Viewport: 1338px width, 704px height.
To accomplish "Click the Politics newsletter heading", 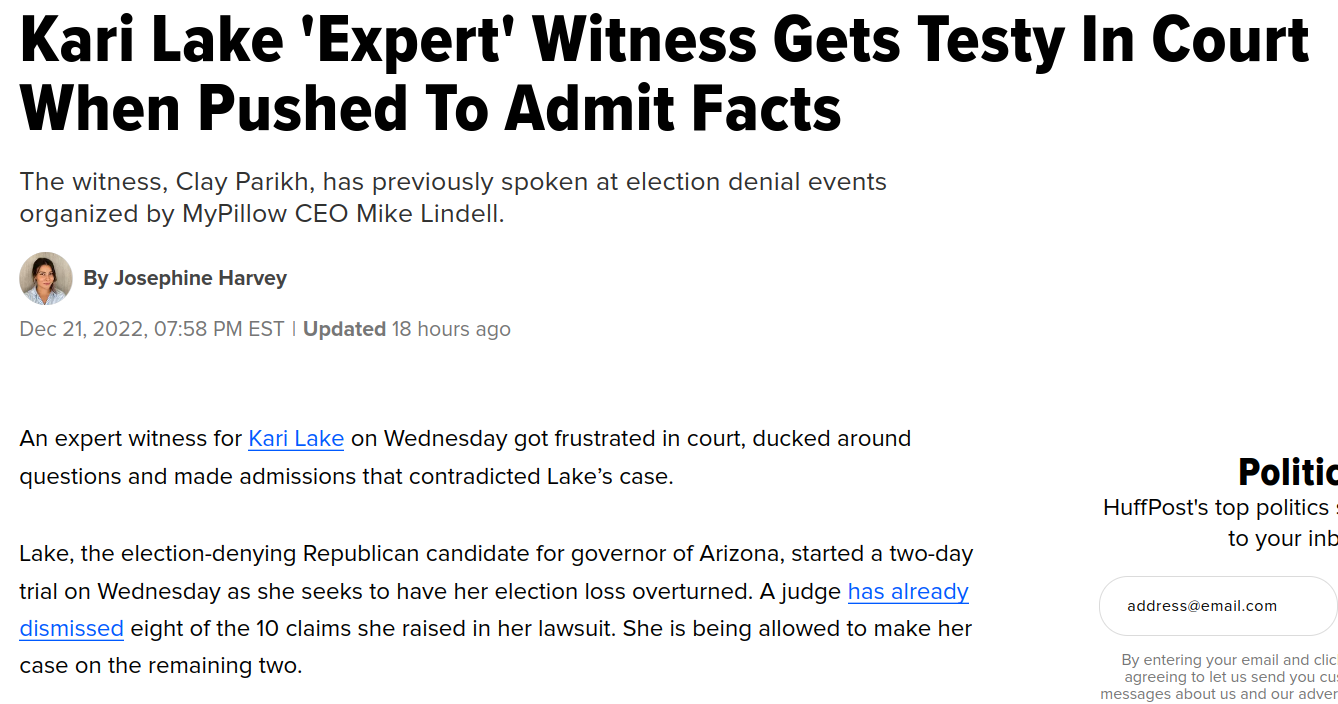I will 1288,472.
